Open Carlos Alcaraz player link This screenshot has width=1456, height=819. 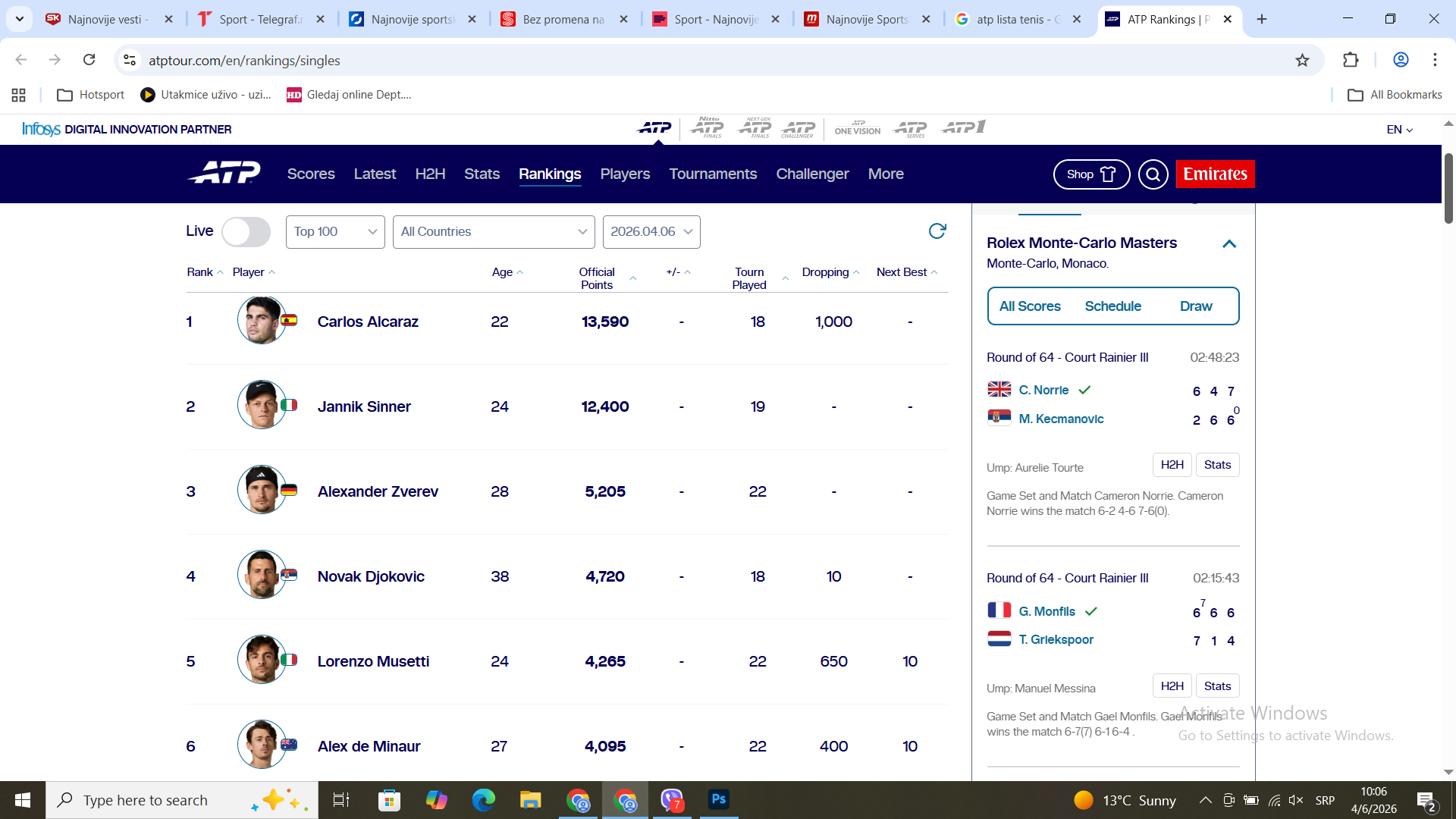click(x=368, y=322)
